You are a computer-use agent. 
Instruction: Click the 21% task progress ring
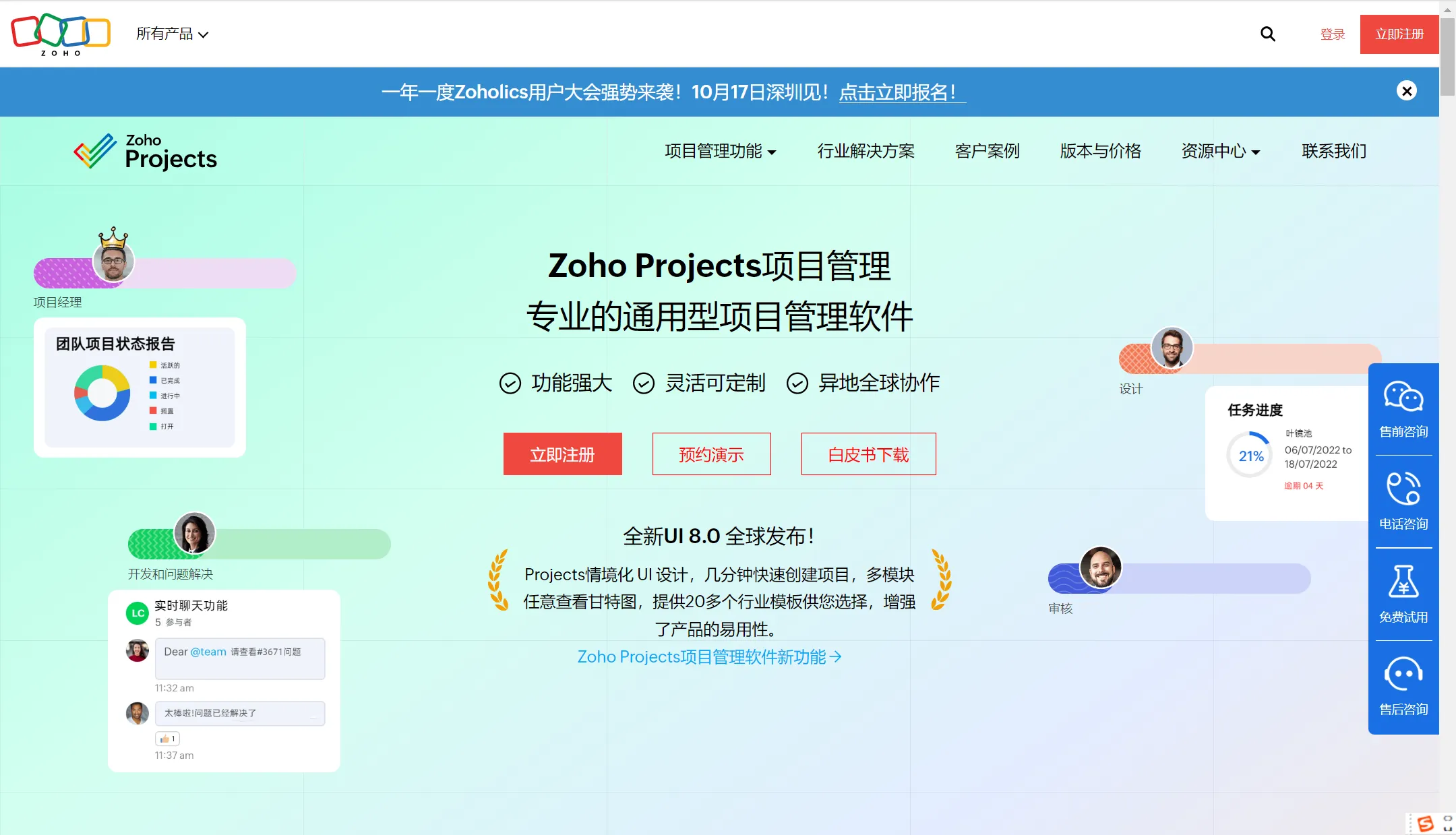pyautogui.click(x=1251, y=456)
